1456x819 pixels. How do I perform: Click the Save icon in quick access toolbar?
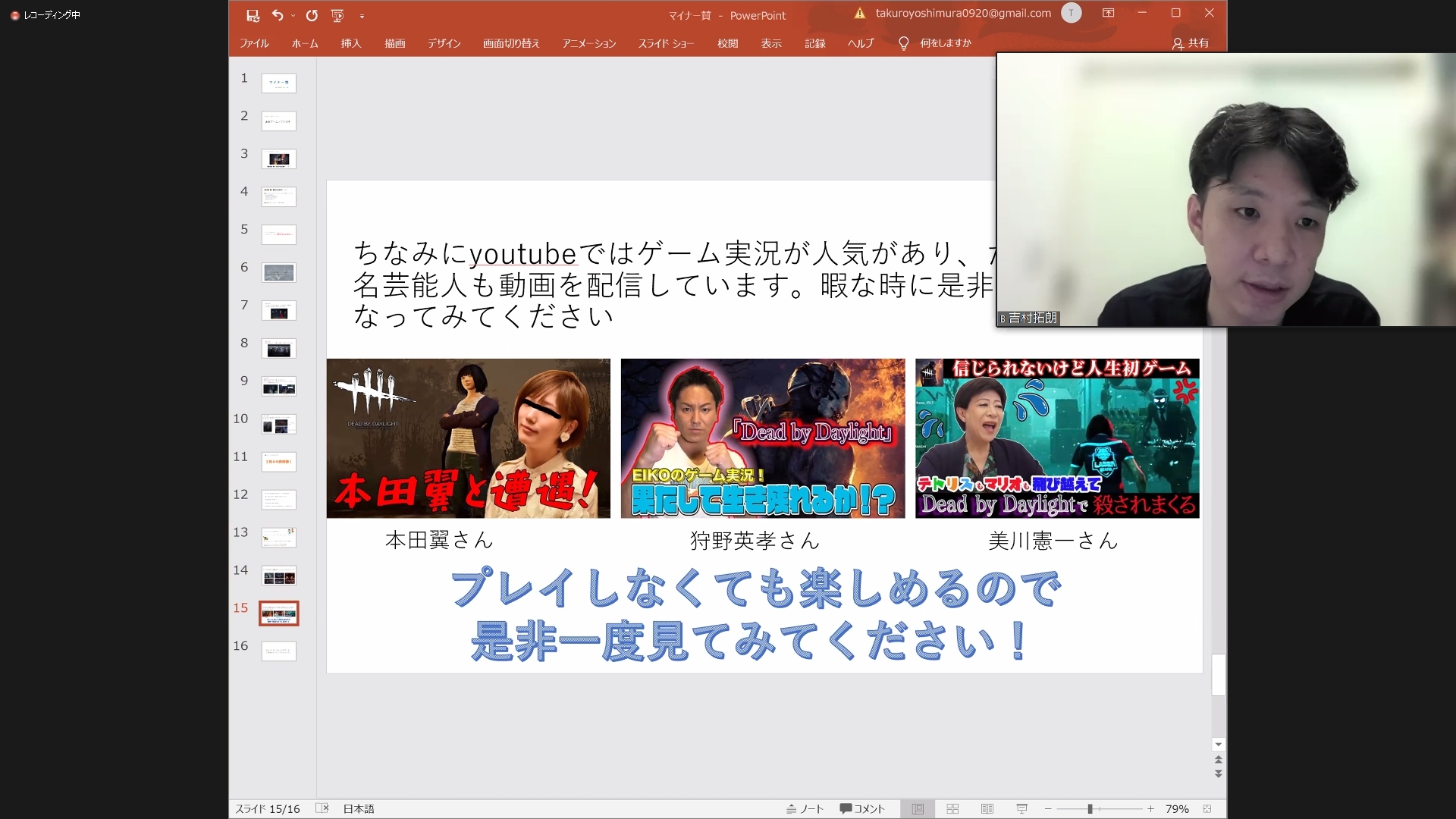pyautogui.click(x=253, y=15)
